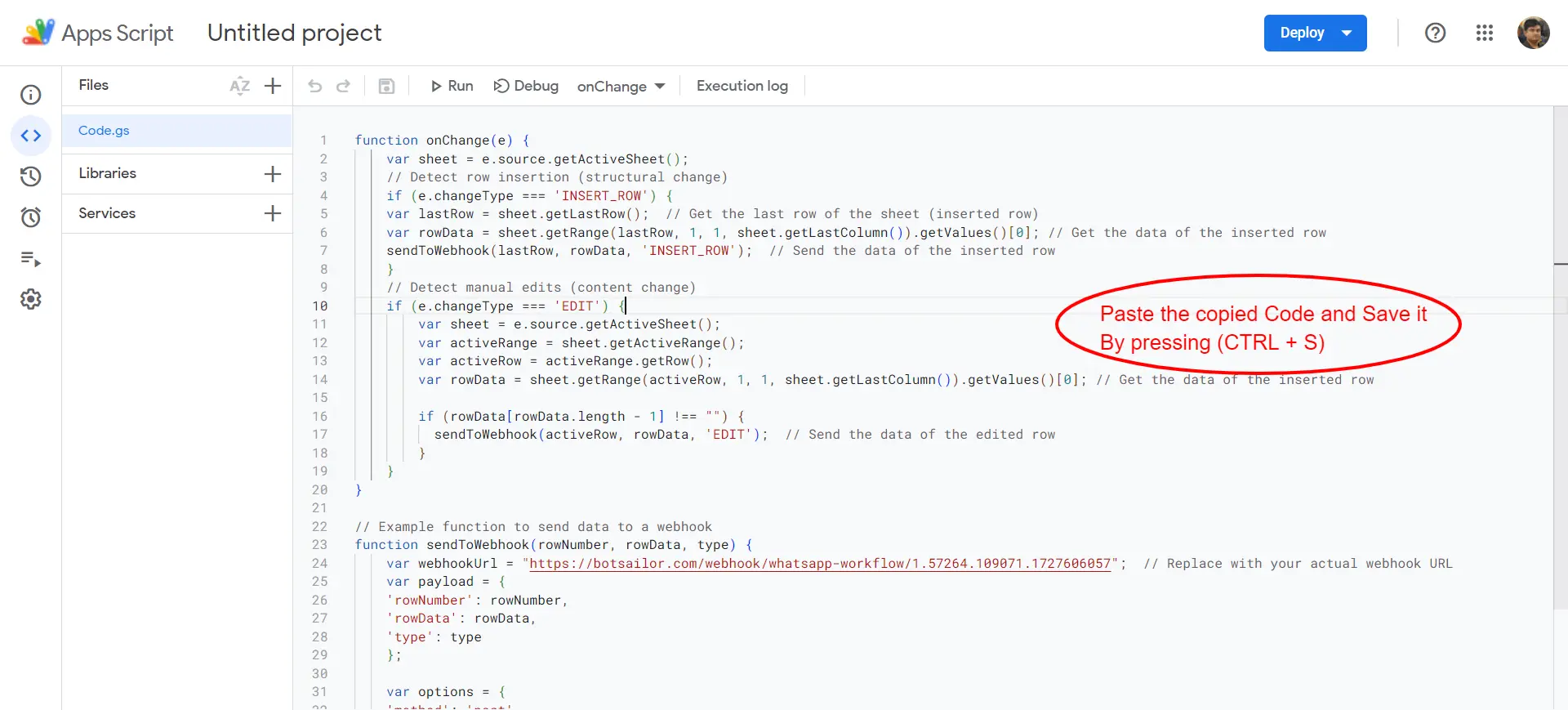Click the Save project disk icon
Image resolution: width=1568 pixels, height=710 pixels.
coord(386,86)
